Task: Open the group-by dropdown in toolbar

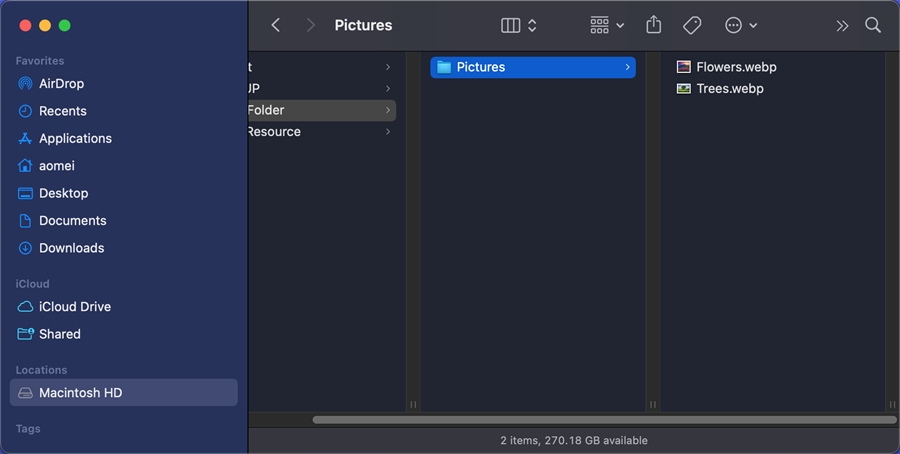Action: (x=607, y=25)
